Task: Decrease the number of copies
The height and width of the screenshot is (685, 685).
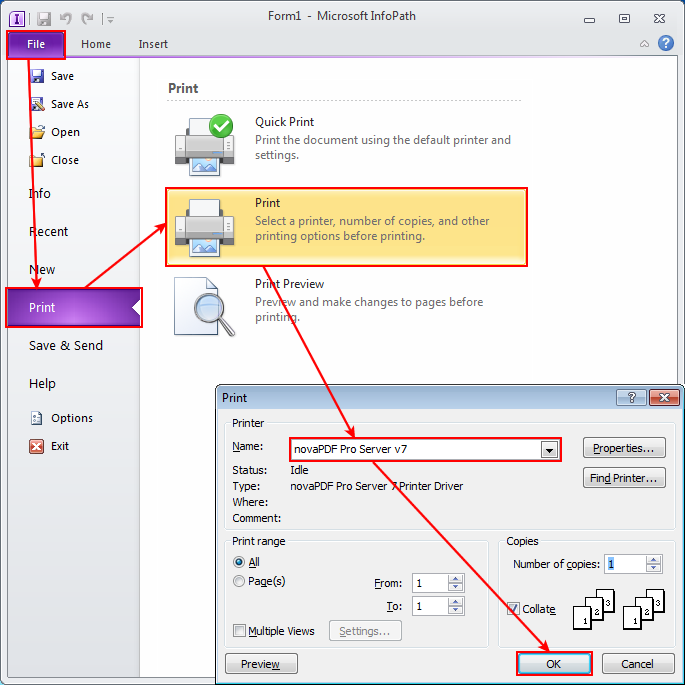Action: coord(654,568)
